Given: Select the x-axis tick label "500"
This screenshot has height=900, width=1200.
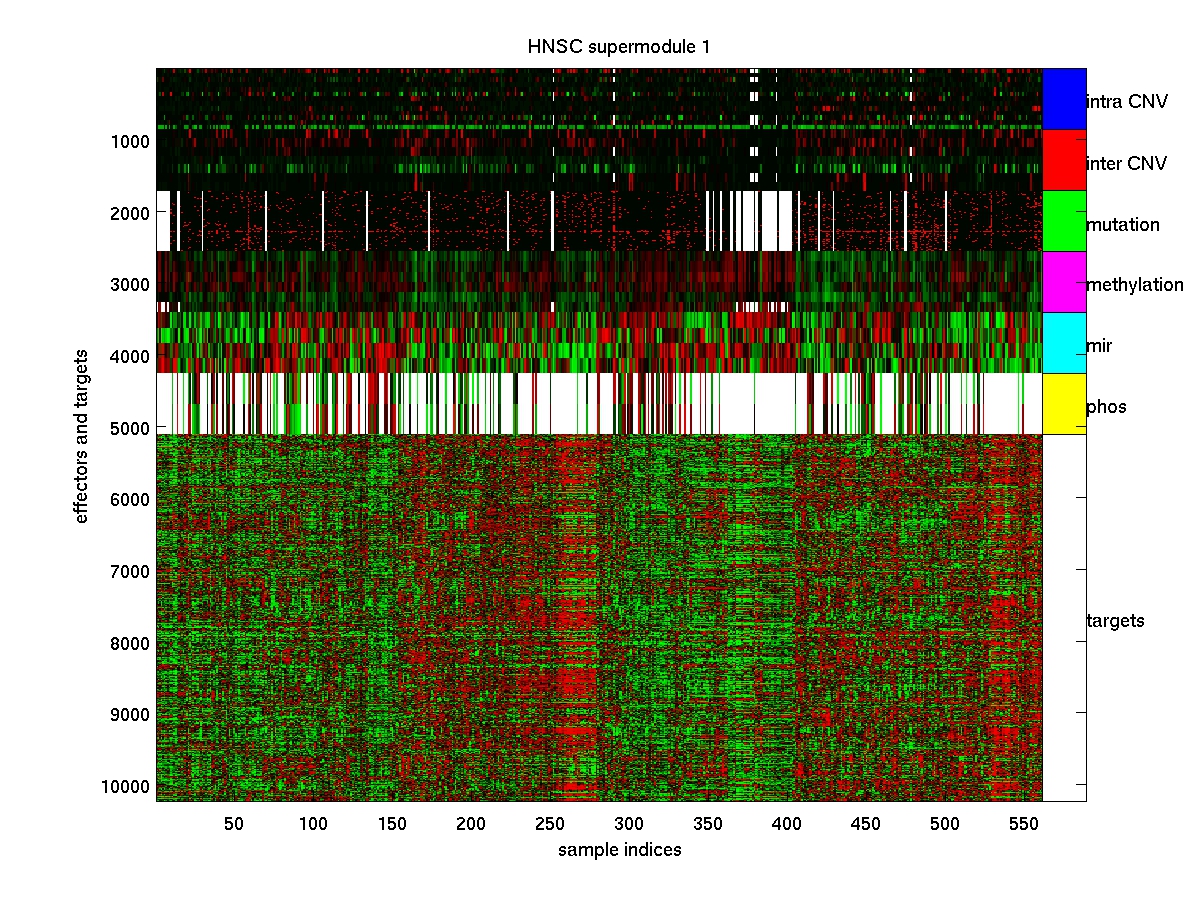Looking at the screenshot, I should click(x=945, y=823).
